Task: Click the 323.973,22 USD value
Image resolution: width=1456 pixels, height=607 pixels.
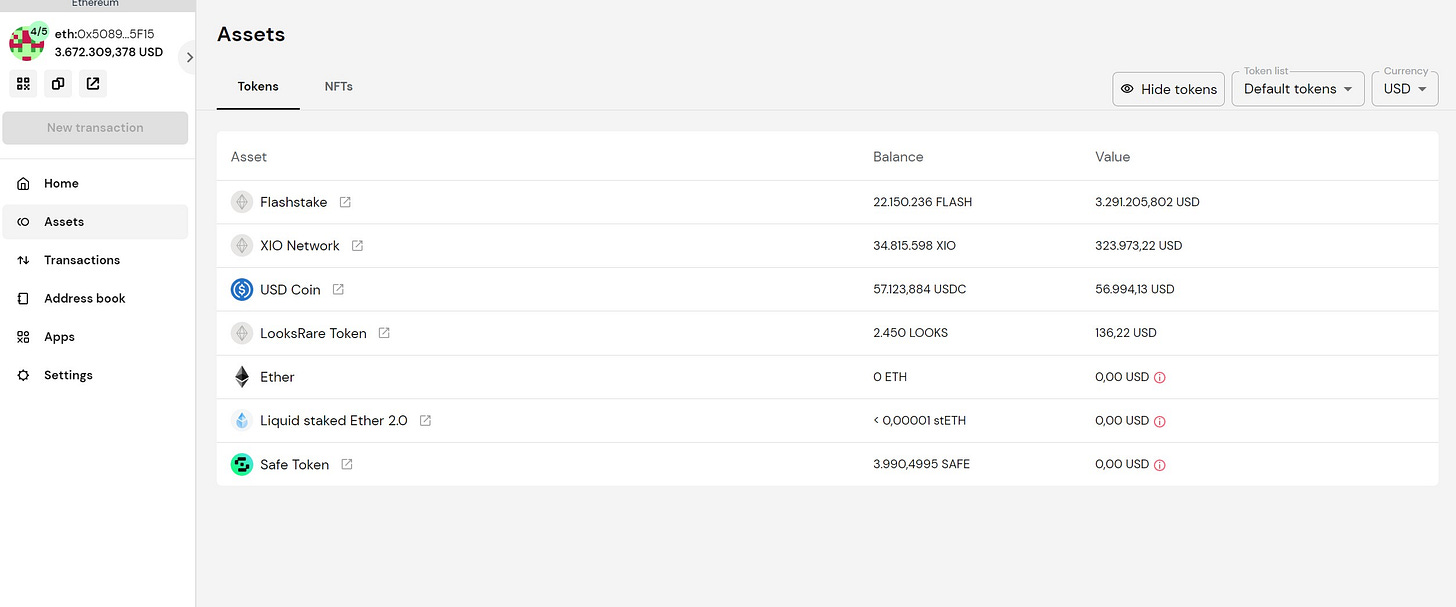Action: click(x=1138, y=246)
